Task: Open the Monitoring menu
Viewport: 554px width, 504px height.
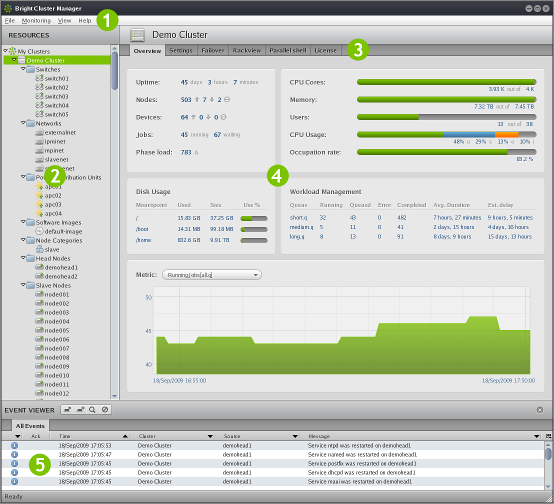Action: click(36, 20)
